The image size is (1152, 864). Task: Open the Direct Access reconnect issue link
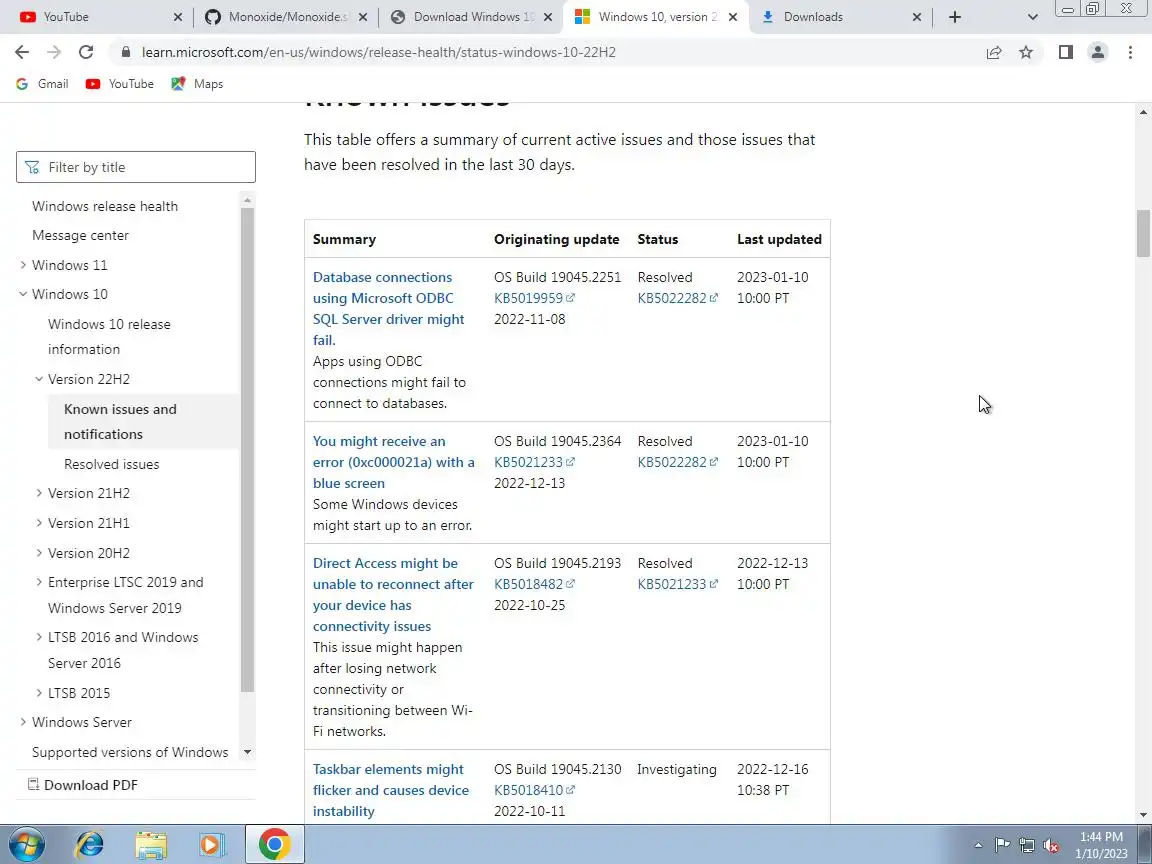coord(393,594)
